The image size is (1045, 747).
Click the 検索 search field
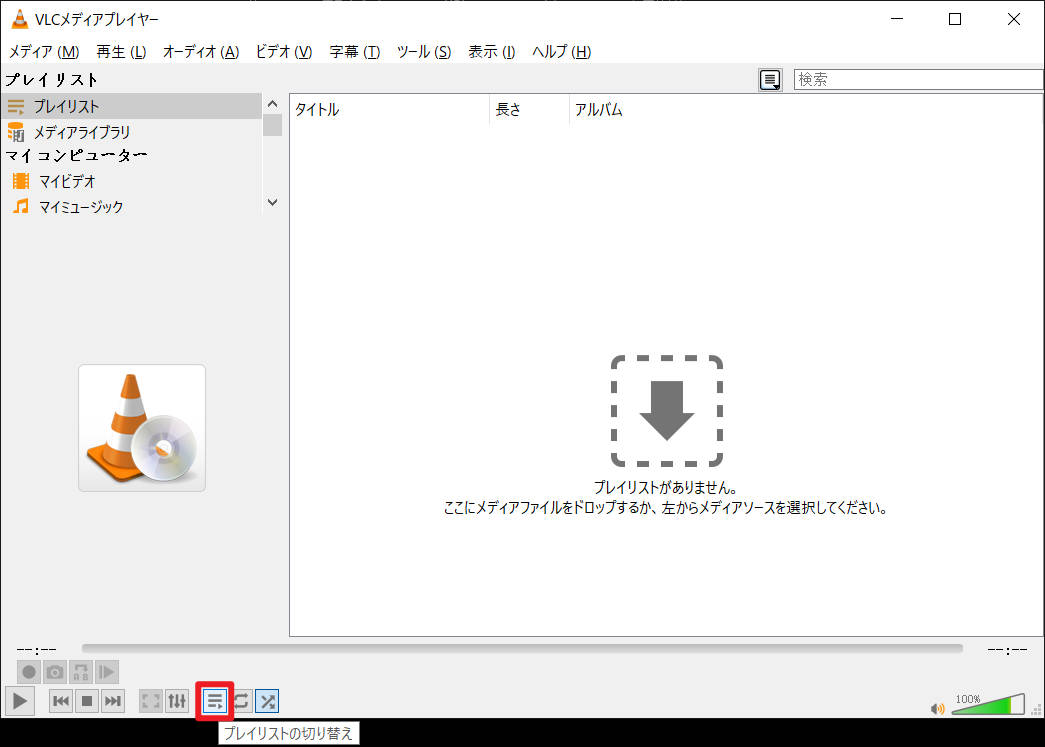918,79
